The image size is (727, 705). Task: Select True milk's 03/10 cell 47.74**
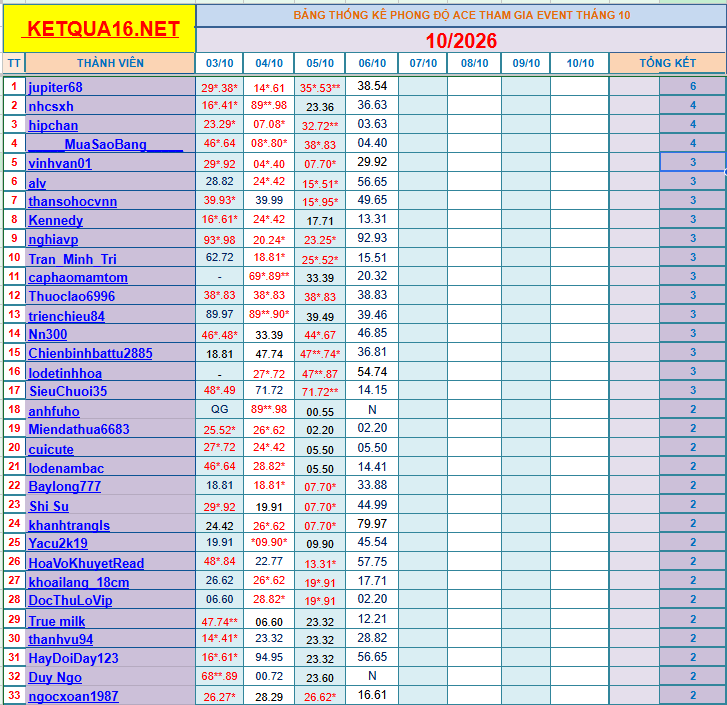pos(219,621)
